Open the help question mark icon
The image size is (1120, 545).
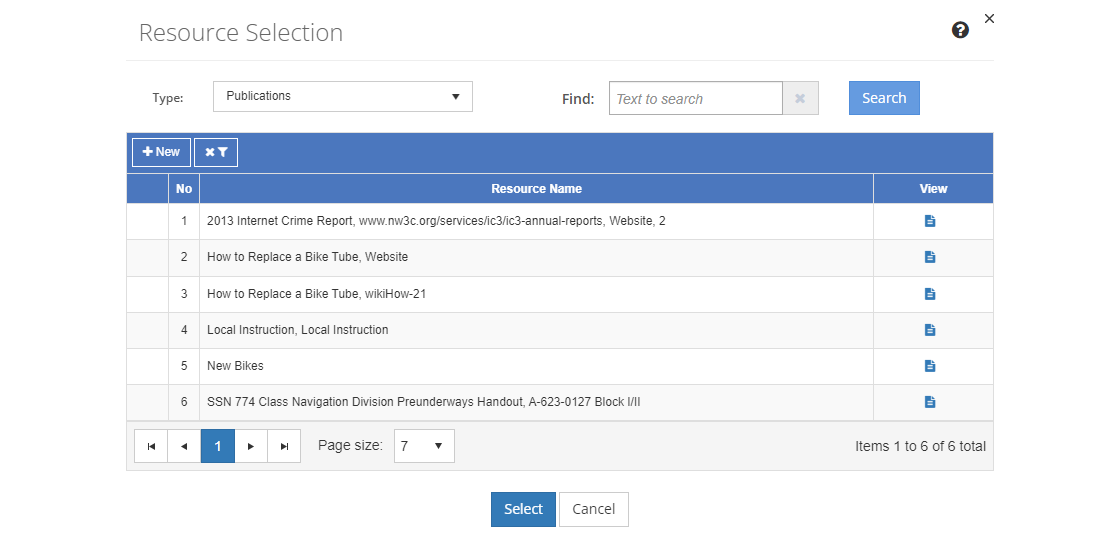[961, 30]
